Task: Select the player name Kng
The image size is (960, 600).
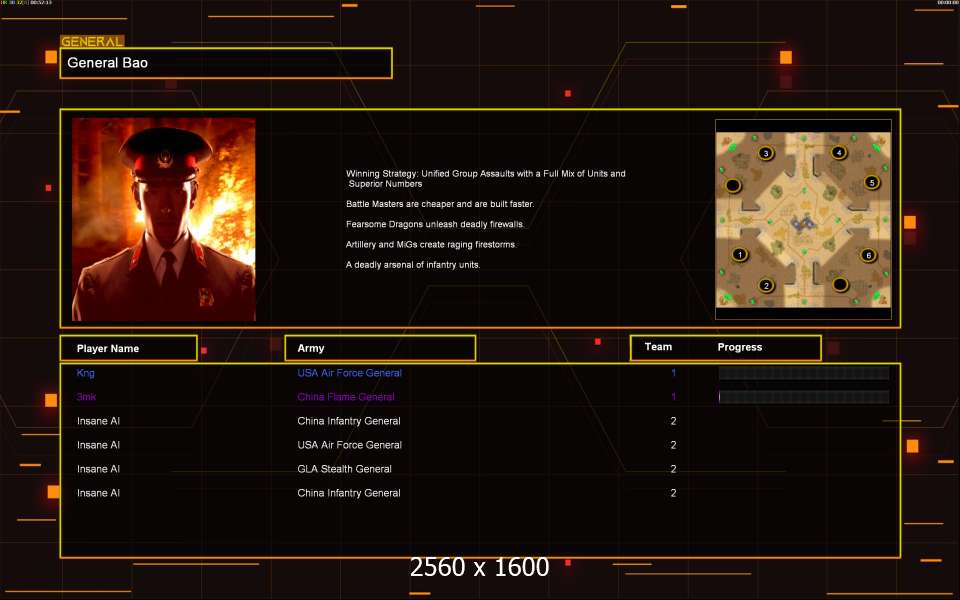Action: [86, 373]
